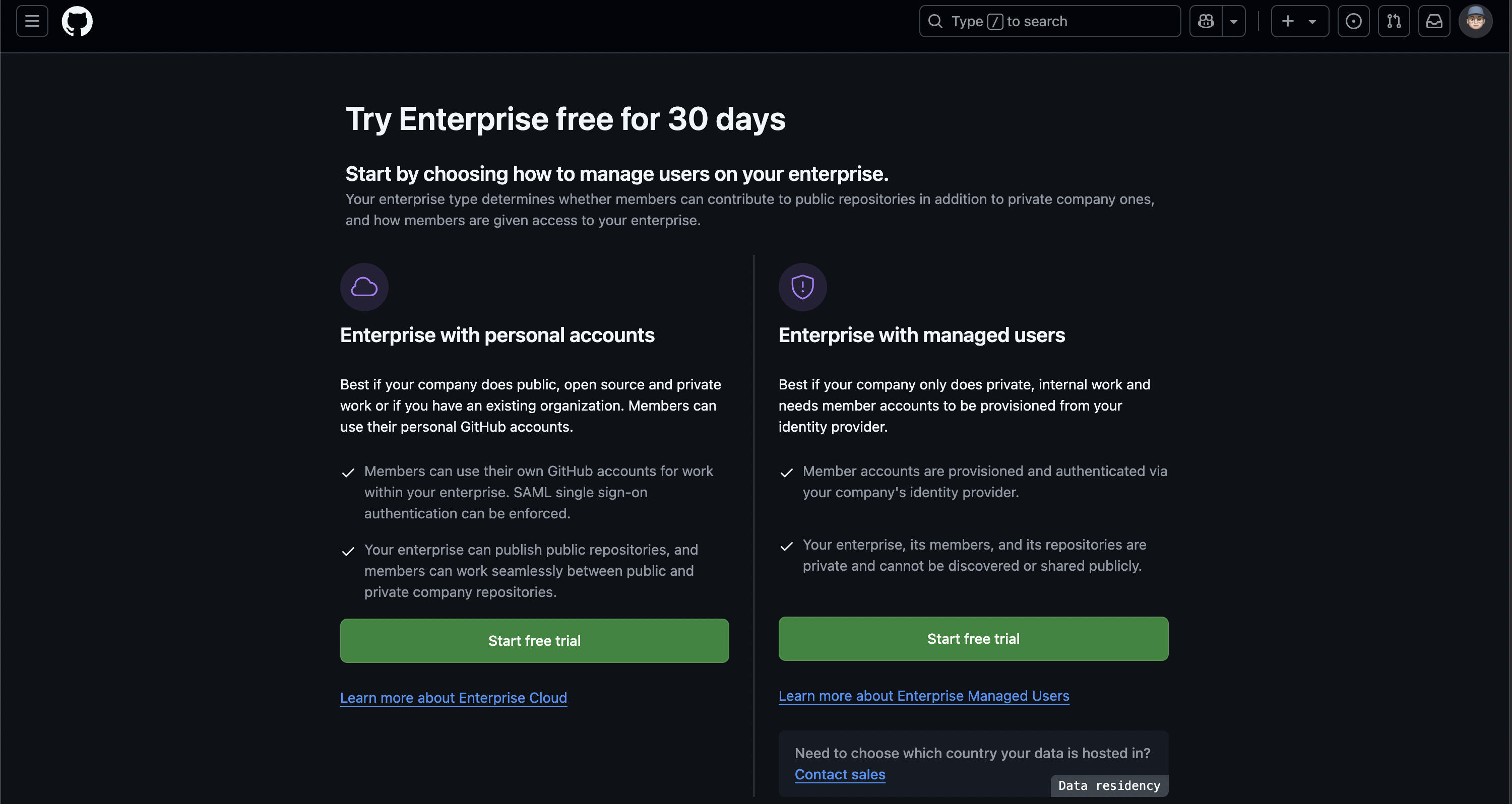Click the Data residency label
Screen dimensions: 1512x804
coord(1109,786)
